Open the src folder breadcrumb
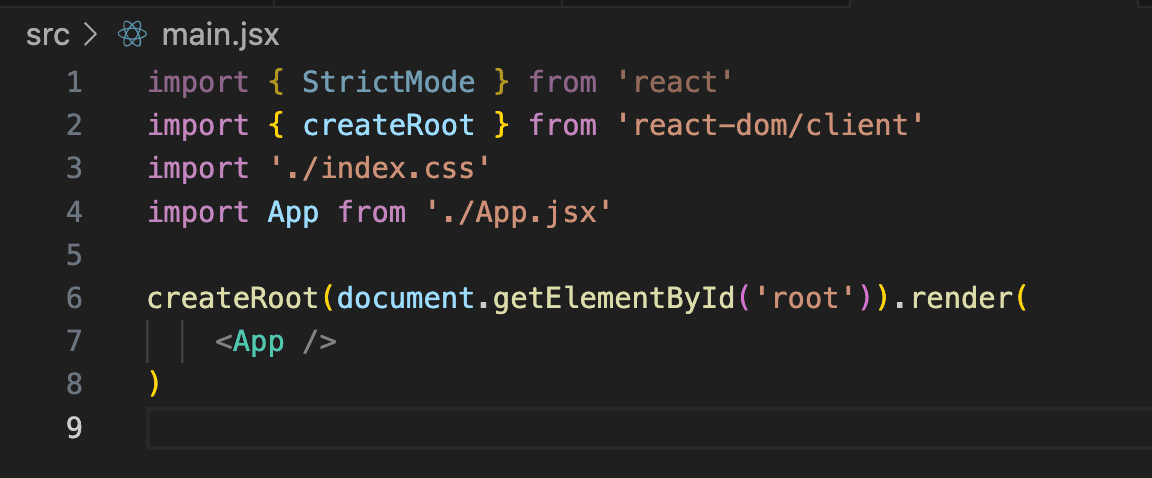Image resolution: width=1152 pixels, height=478 pixels. [x=47, y=36]
